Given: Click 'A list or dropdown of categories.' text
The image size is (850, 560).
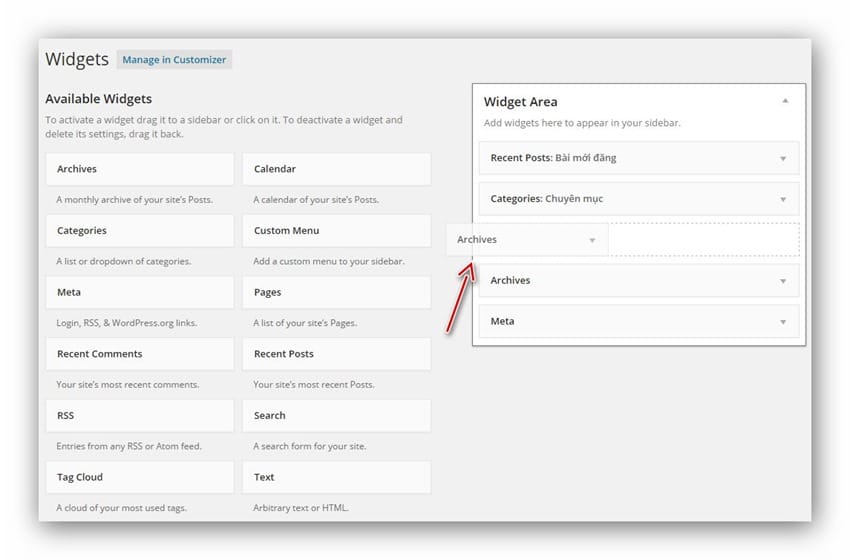Looking at the screenshot, I should [x=124, y=261].
